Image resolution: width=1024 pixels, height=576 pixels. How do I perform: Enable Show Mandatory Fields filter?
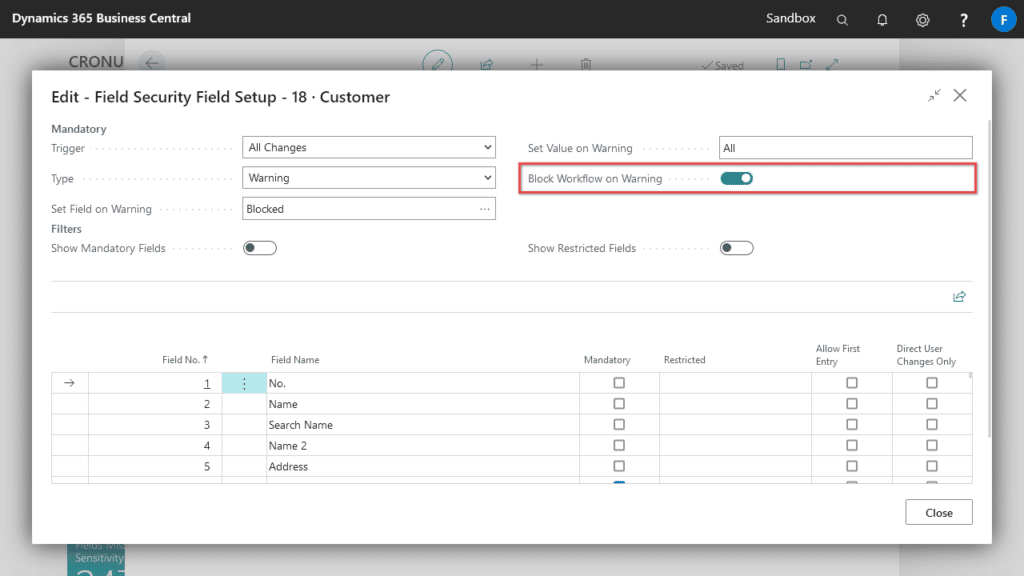pyautogui.click(x=259, y=247)
